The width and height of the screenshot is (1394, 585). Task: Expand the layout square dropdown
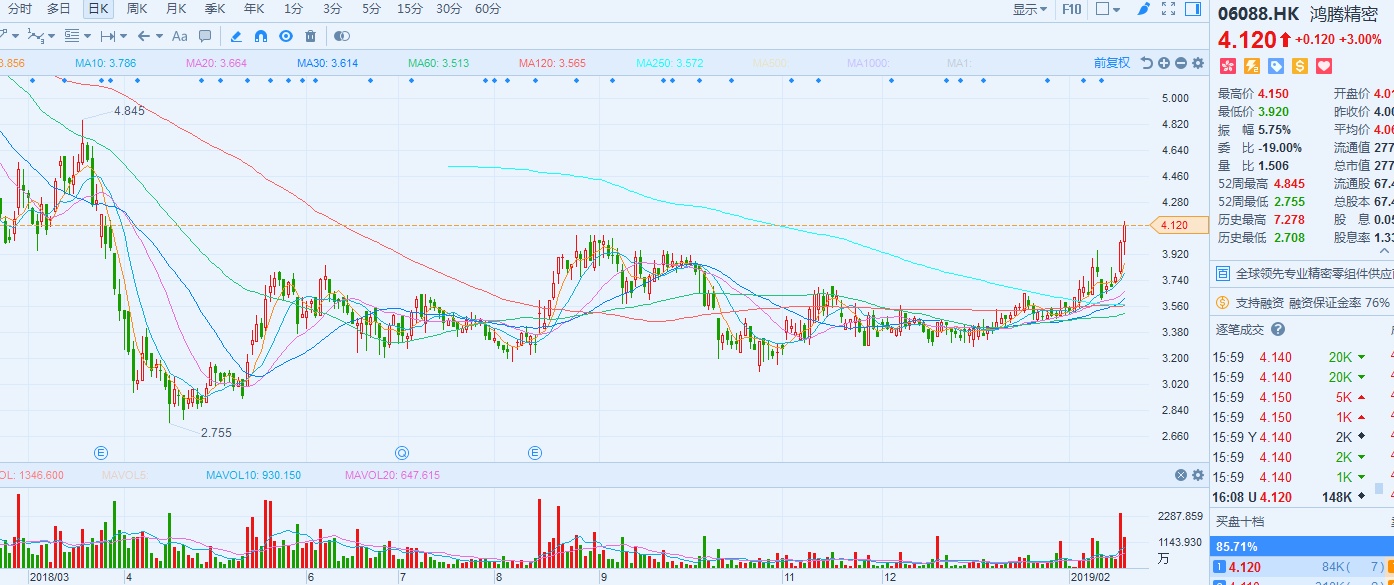coord(1107,9)
